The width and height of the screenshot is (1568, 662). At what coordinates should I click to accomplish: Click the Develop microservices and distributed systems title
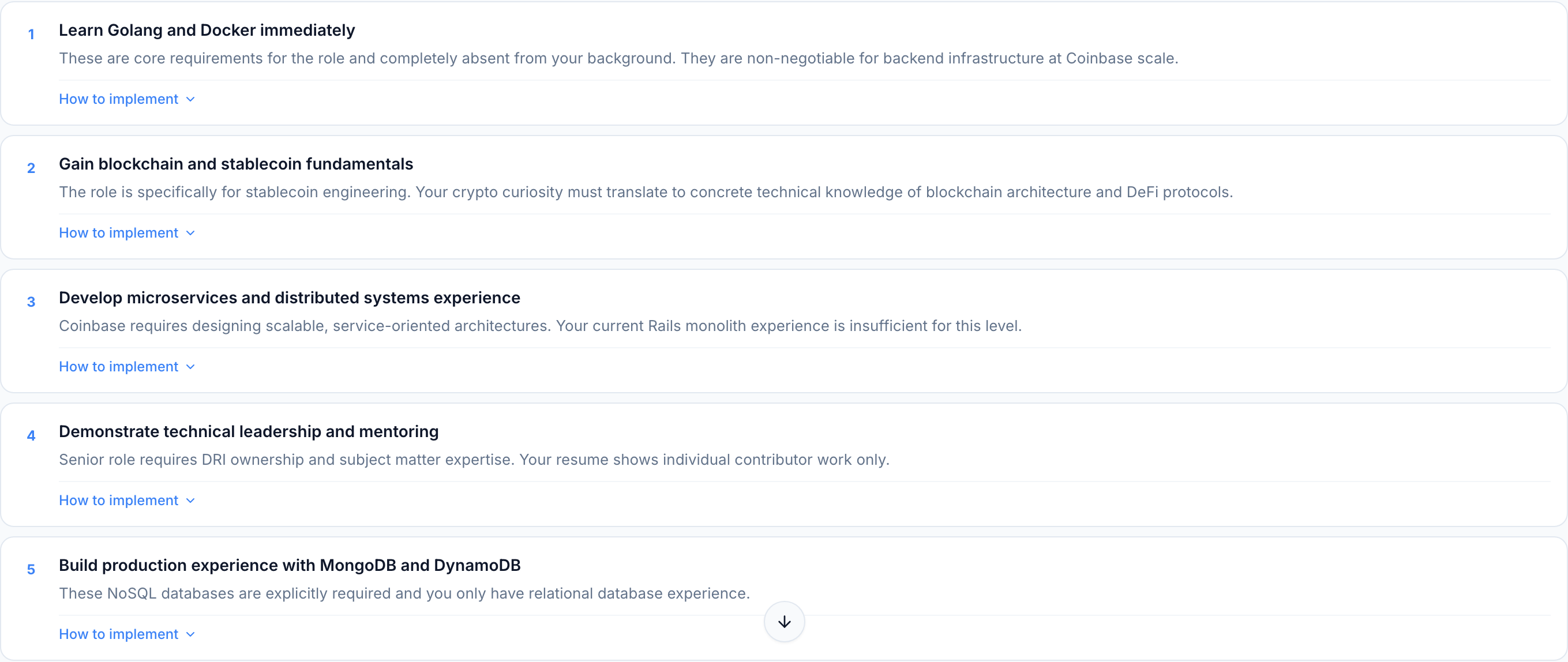289,298
